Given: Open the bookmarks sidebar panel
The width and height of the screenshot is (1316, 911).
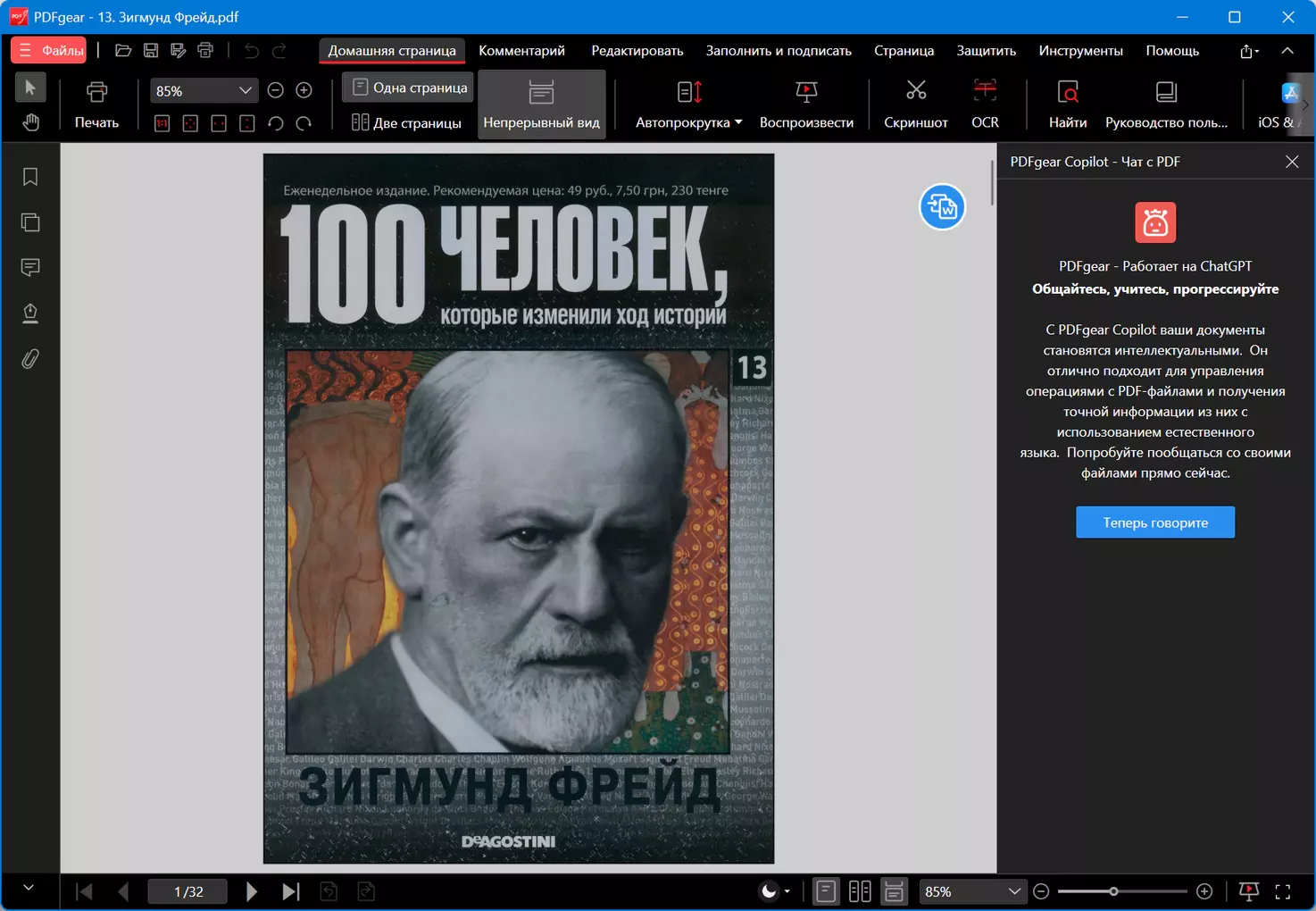Looking at the screenshot, I should click(30, 177).
